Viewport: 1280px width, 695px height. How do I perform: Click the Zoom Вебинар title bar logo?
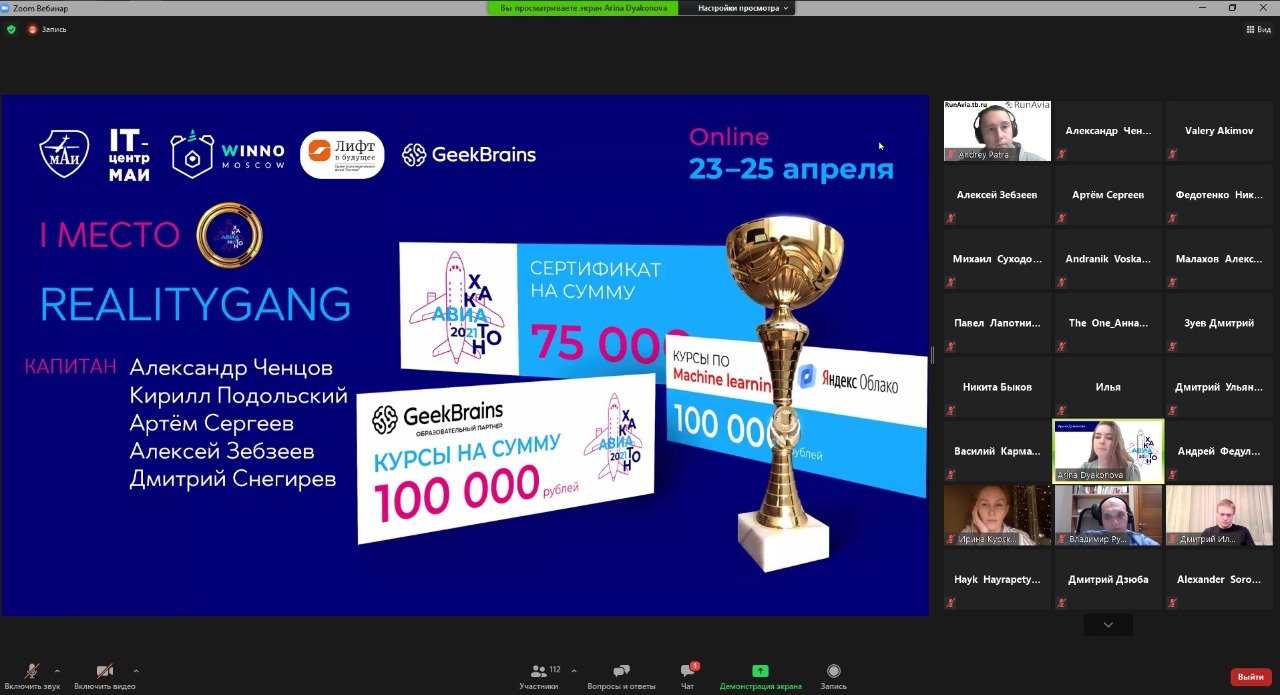click(7, 7)
